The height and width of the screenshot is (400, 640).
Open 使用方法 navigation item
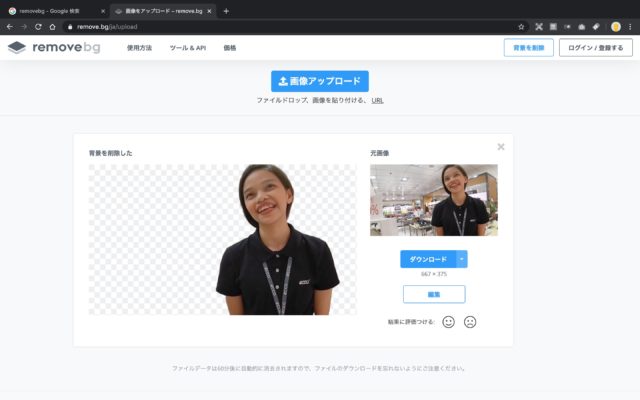pyautogui.click(x=140, y=48)
